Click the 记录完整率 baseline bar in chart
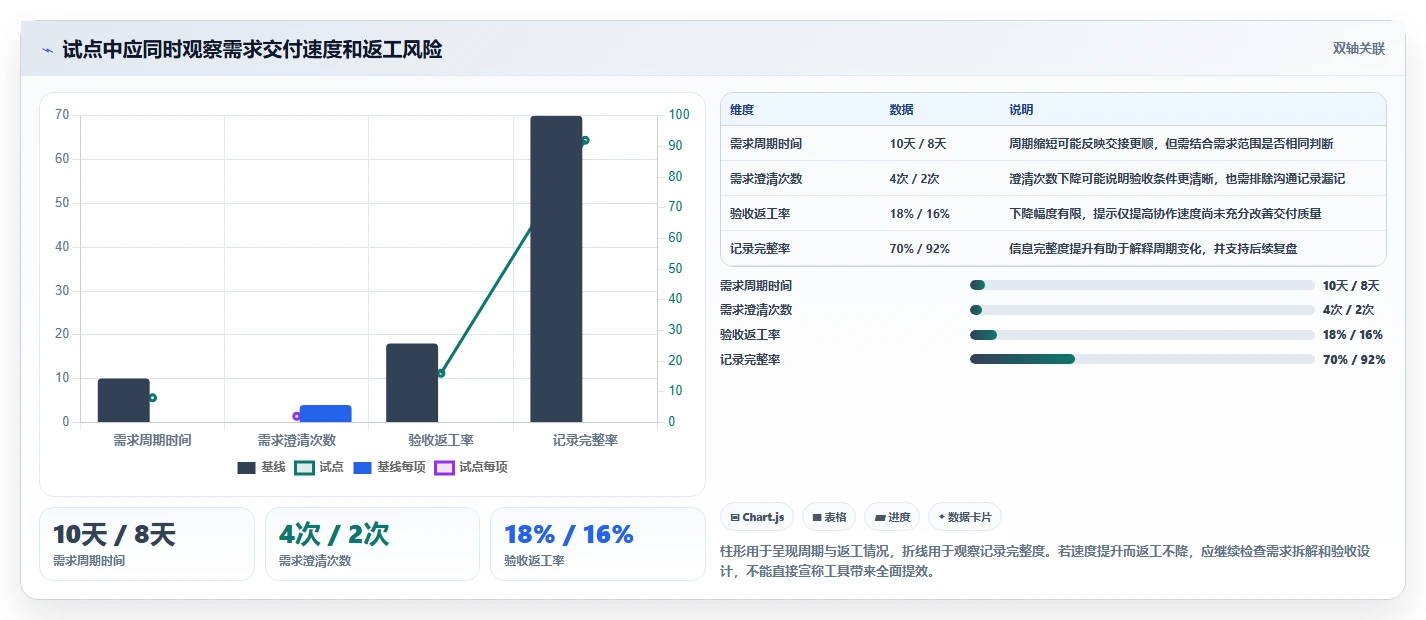 pos(556,269)
